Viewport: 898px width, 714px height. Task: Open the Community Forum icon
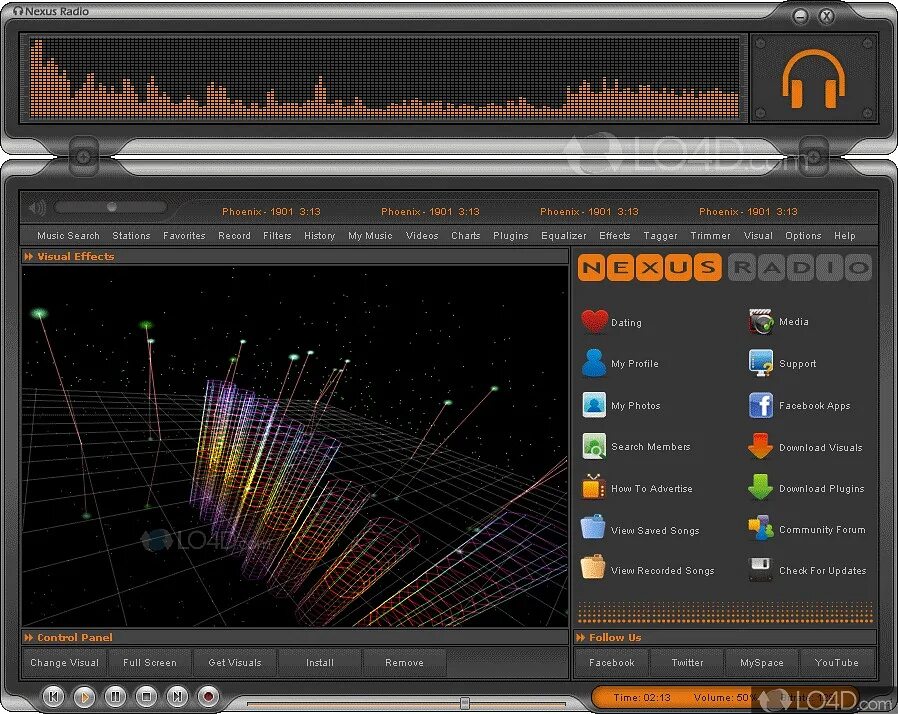tap(761, 528)
